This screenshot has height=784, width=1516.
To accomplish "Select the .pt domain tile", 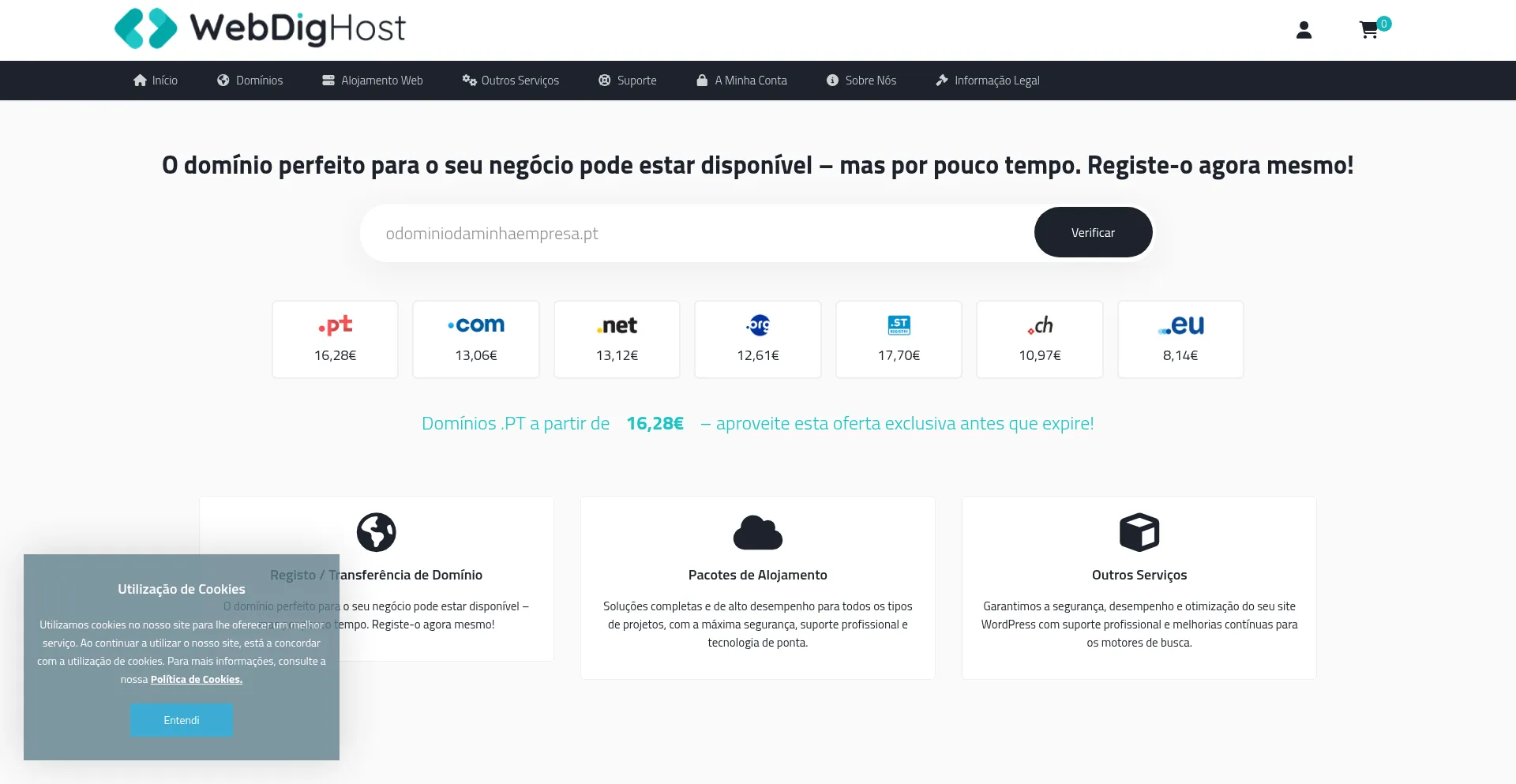I will 335,339.
